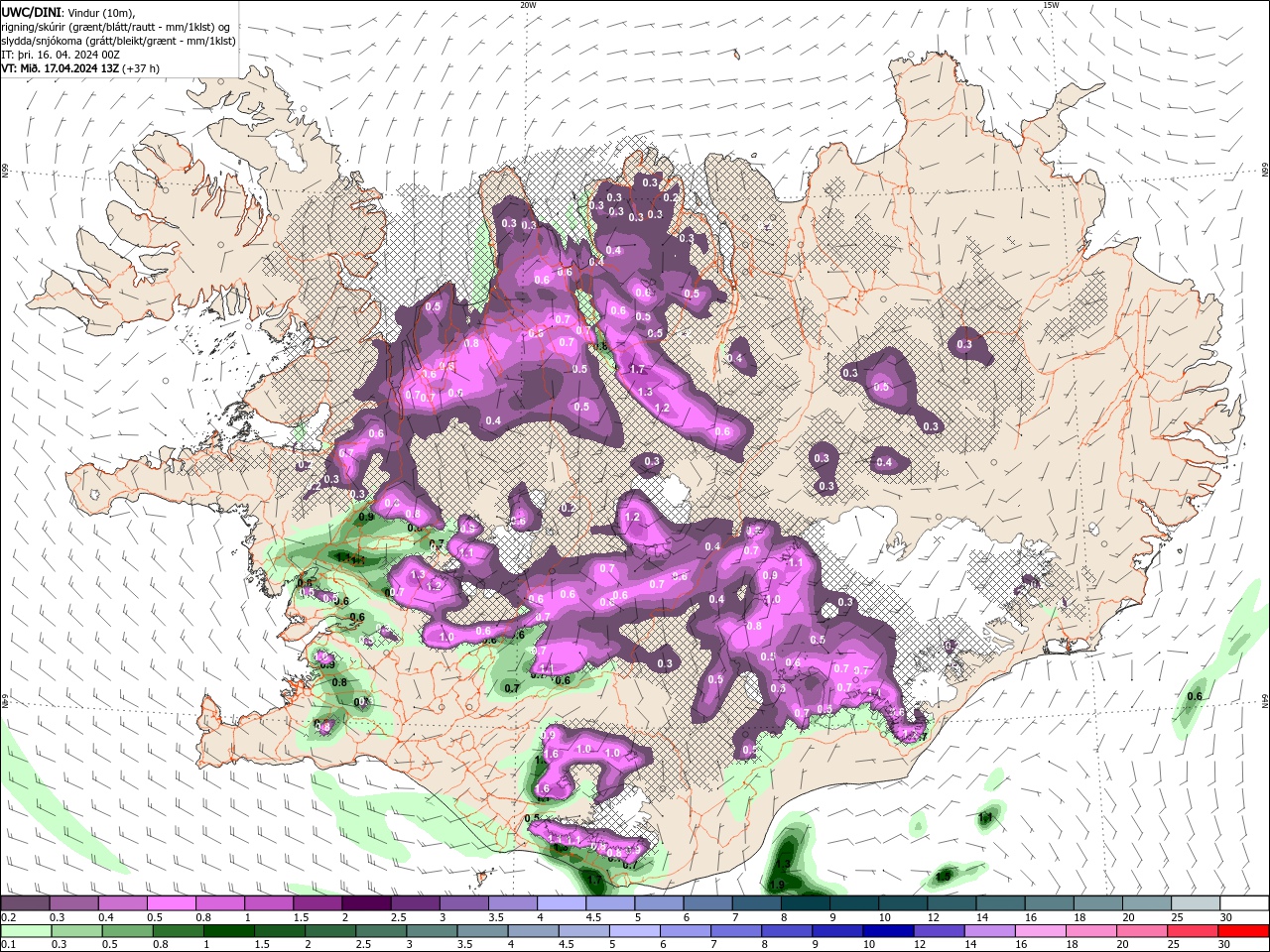Select the medium green 0.5 rain swatch
The width and height of the screenshot is (1270, 952).
click(128, 931)
